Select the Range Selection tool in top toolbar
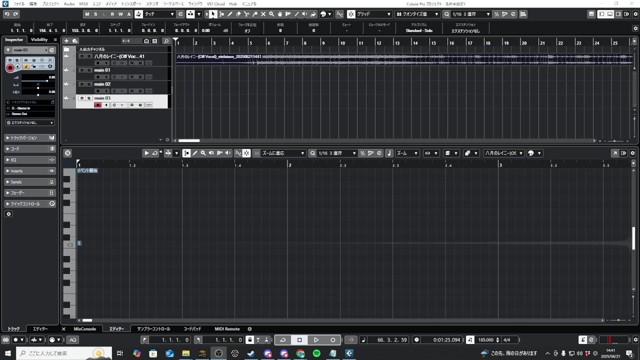640x360 pixels. pos(222,14)
